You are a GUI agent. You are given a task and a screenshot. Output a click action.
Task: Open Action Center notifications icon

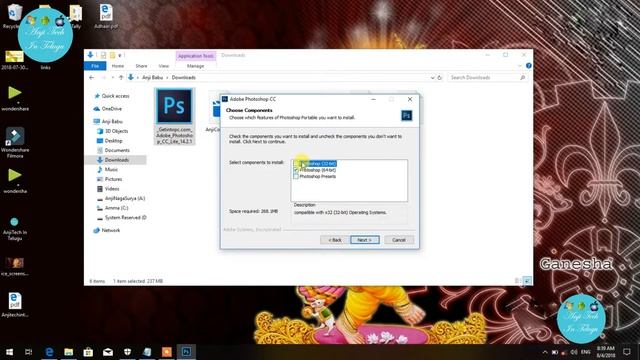627,352
